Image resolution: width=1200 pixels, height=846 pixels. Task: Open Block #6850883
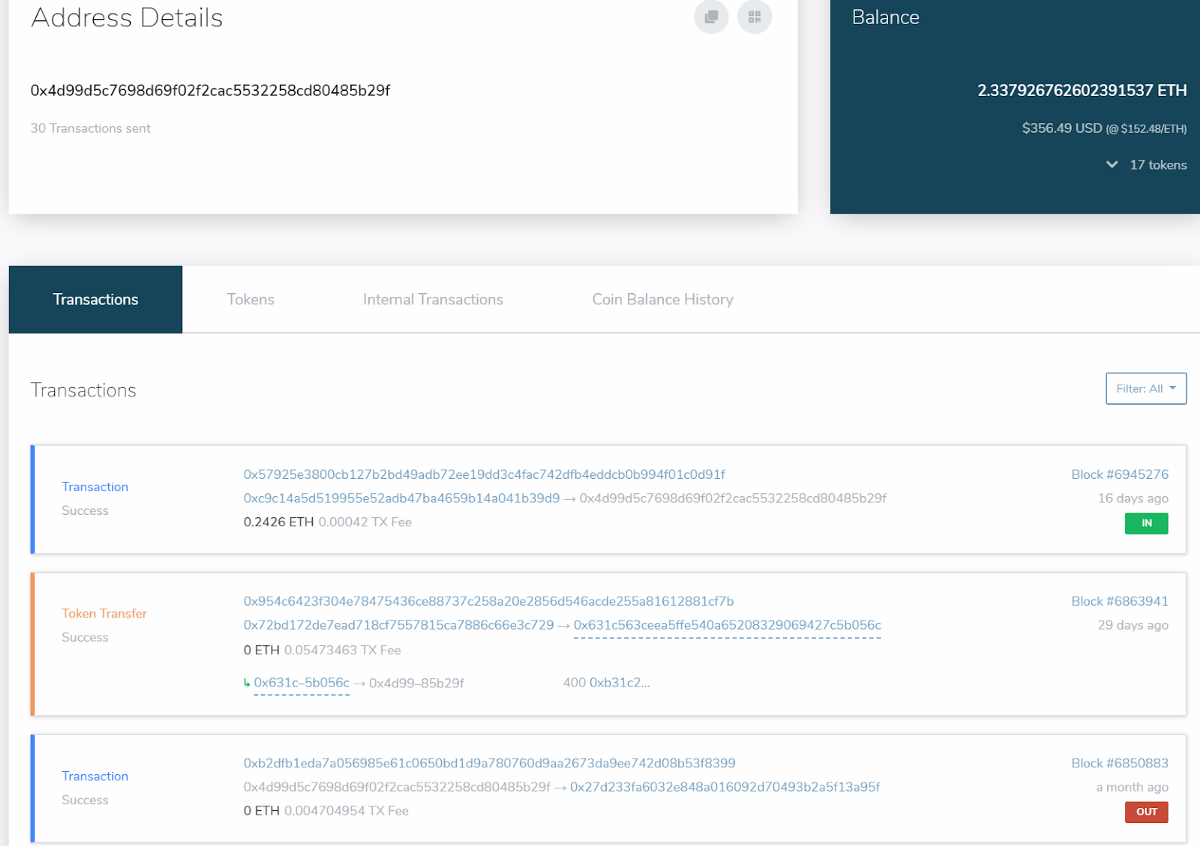point(1120,763)
